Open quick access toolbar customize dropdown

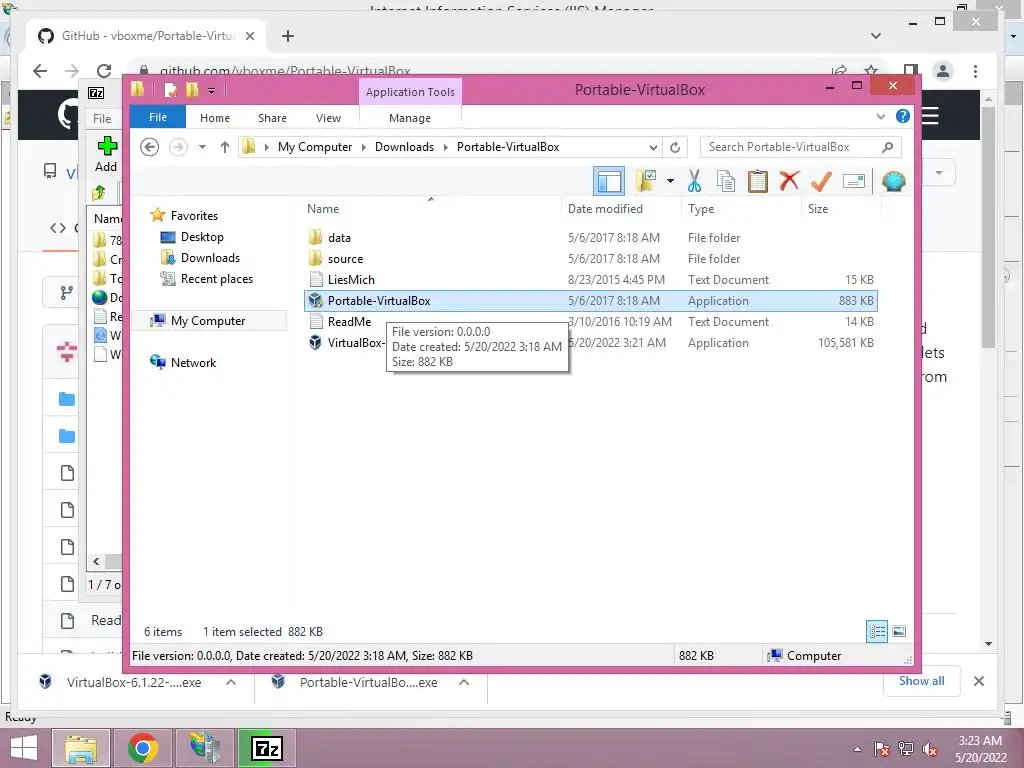point(212,90)
